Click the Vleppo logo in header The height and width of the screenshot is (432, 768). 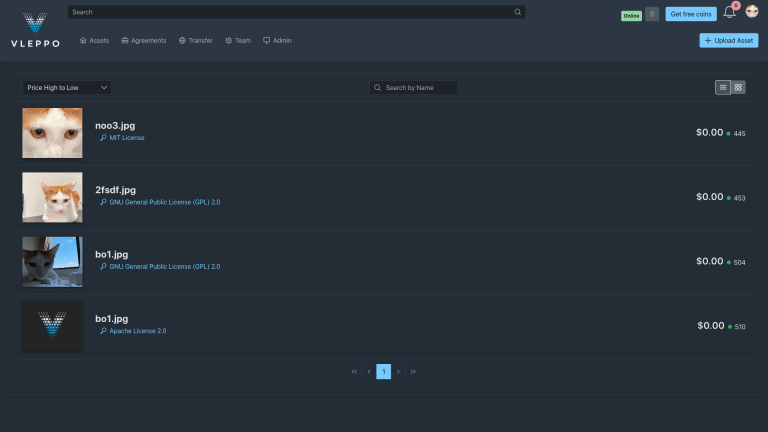(35, 29)
